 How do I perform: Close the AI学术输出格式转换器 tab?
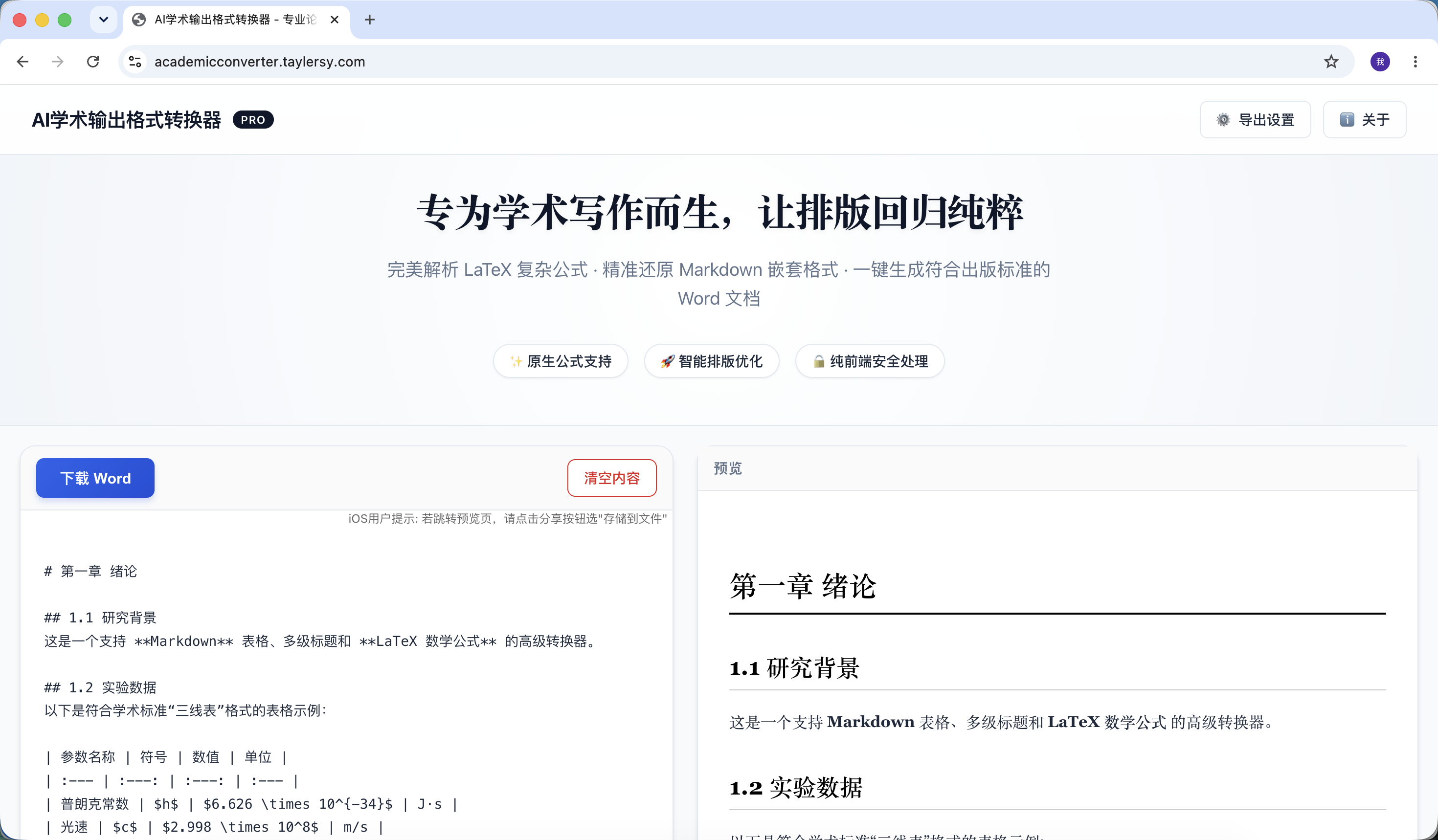335,20
